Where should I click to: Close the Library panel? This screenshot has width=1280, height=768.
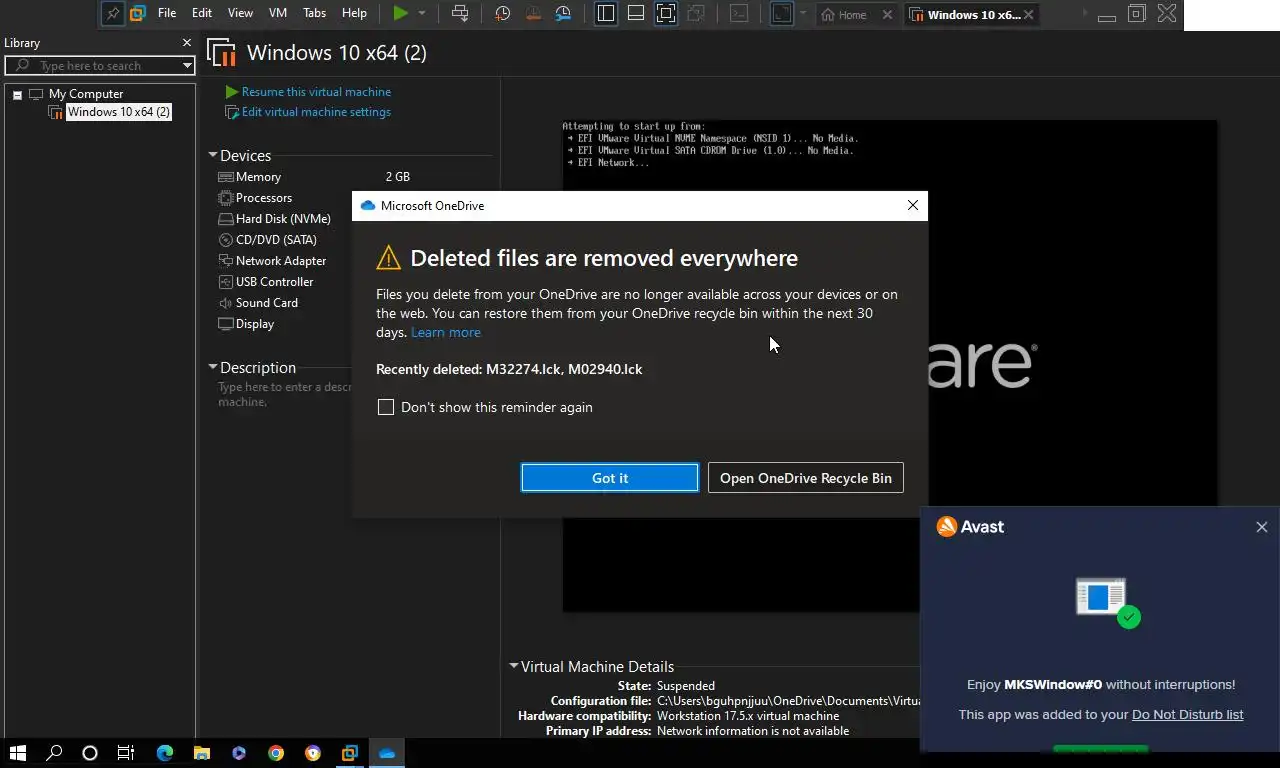pos(186,43)
